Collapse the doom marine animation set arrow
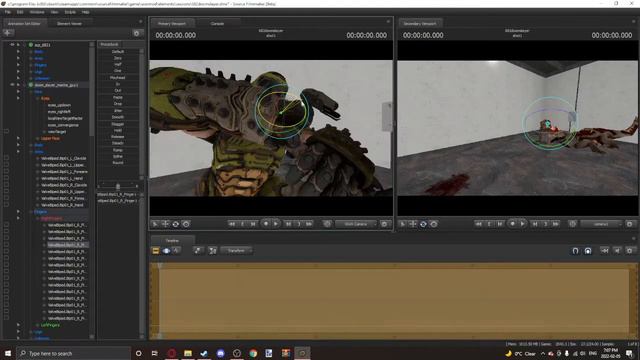Image resolution: width=640 pixels, height=360 pixels. point(18,85)
